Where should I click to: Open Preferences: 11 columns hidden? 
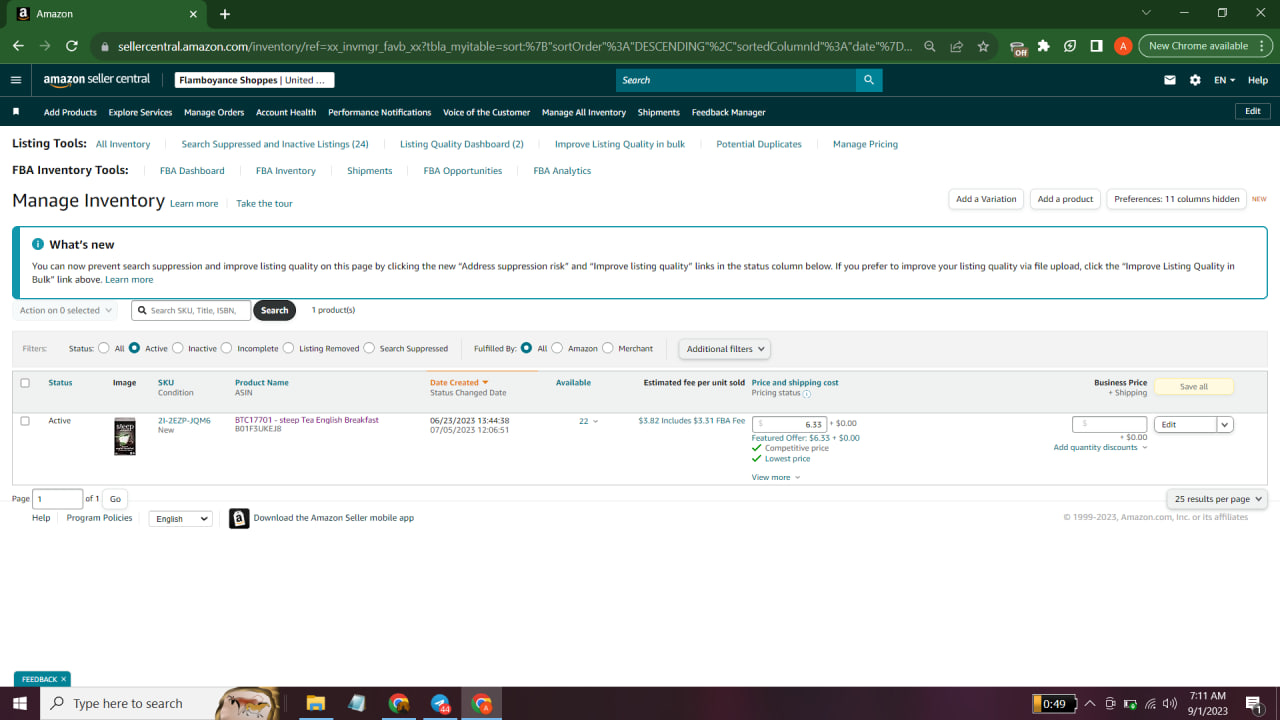coord(1177,199)
